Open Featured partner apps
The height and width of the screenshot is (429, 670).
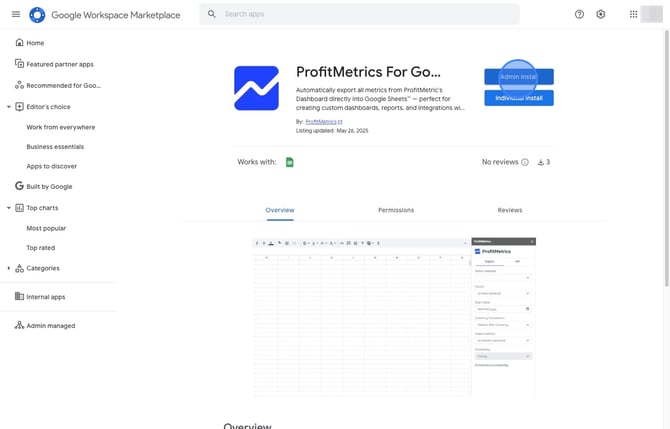pos(60,64)
